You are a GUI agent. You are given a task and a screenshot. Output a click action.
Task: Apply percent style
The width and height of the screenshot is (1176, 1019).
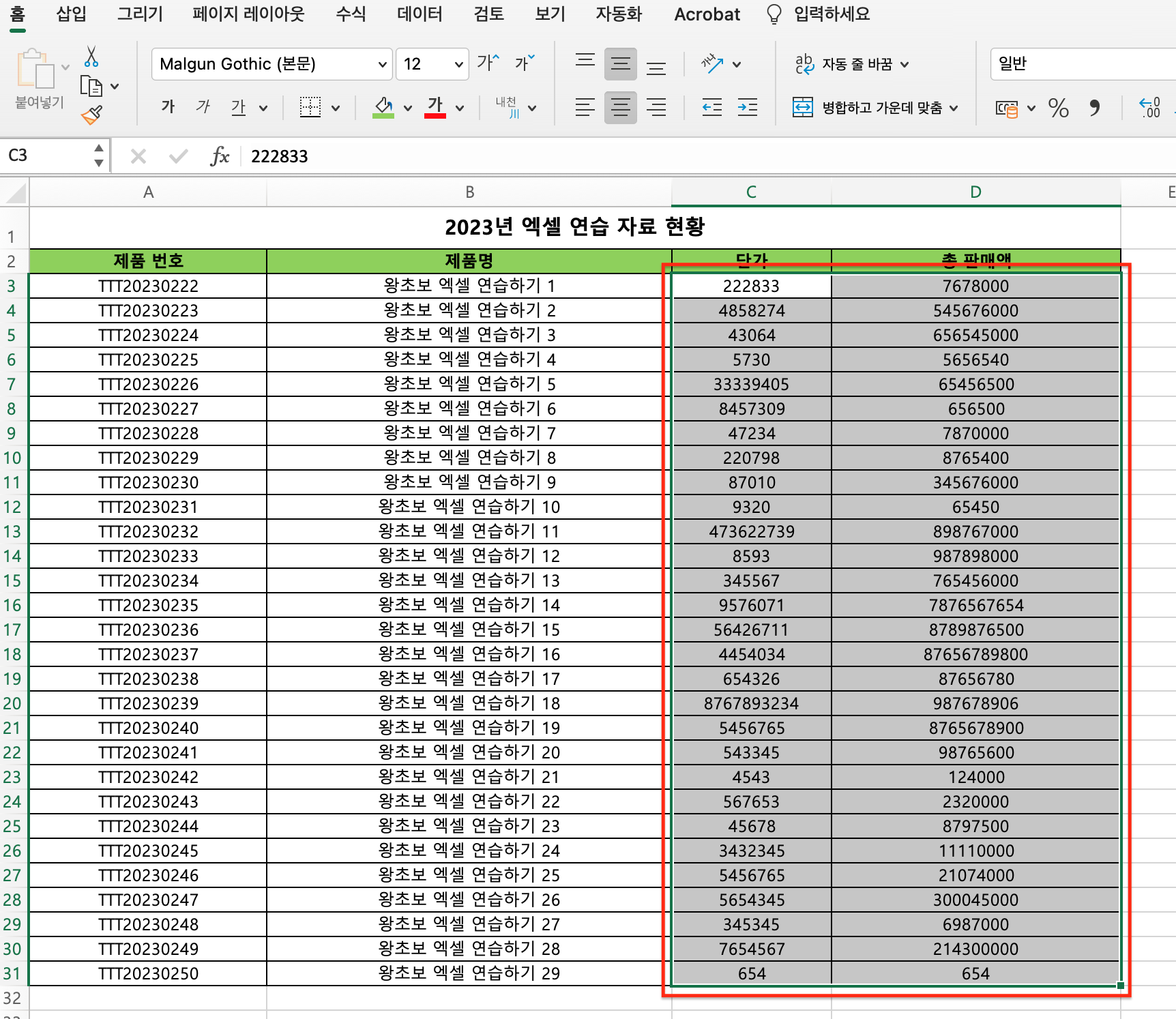point(1059,108)
